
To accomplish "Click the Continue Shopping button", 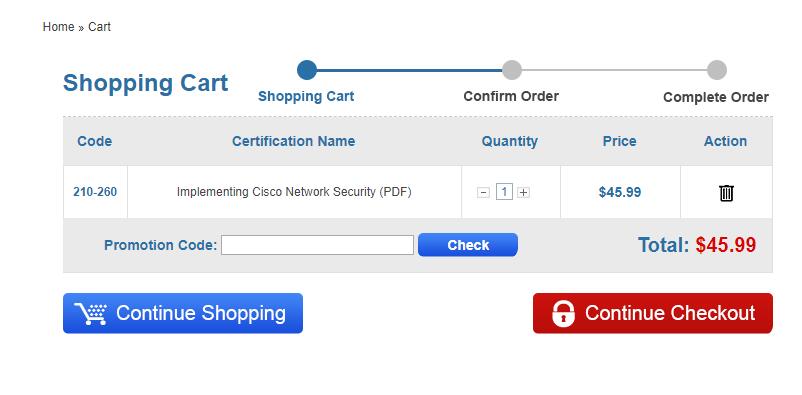I will pyautogui.click(x=183, y=313).
